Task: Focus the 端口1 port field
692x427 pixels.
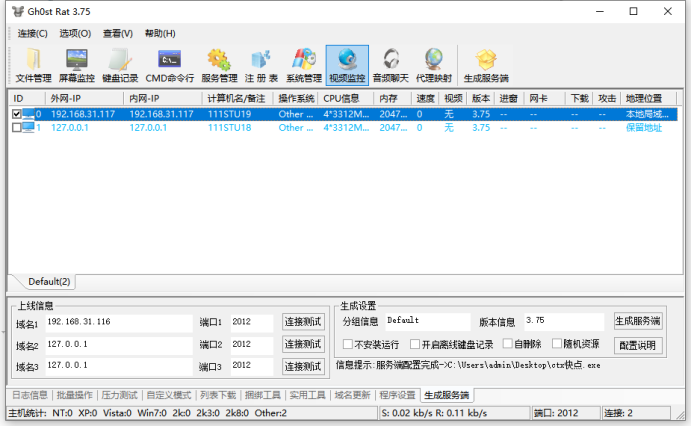Action: tap(252, 322)
